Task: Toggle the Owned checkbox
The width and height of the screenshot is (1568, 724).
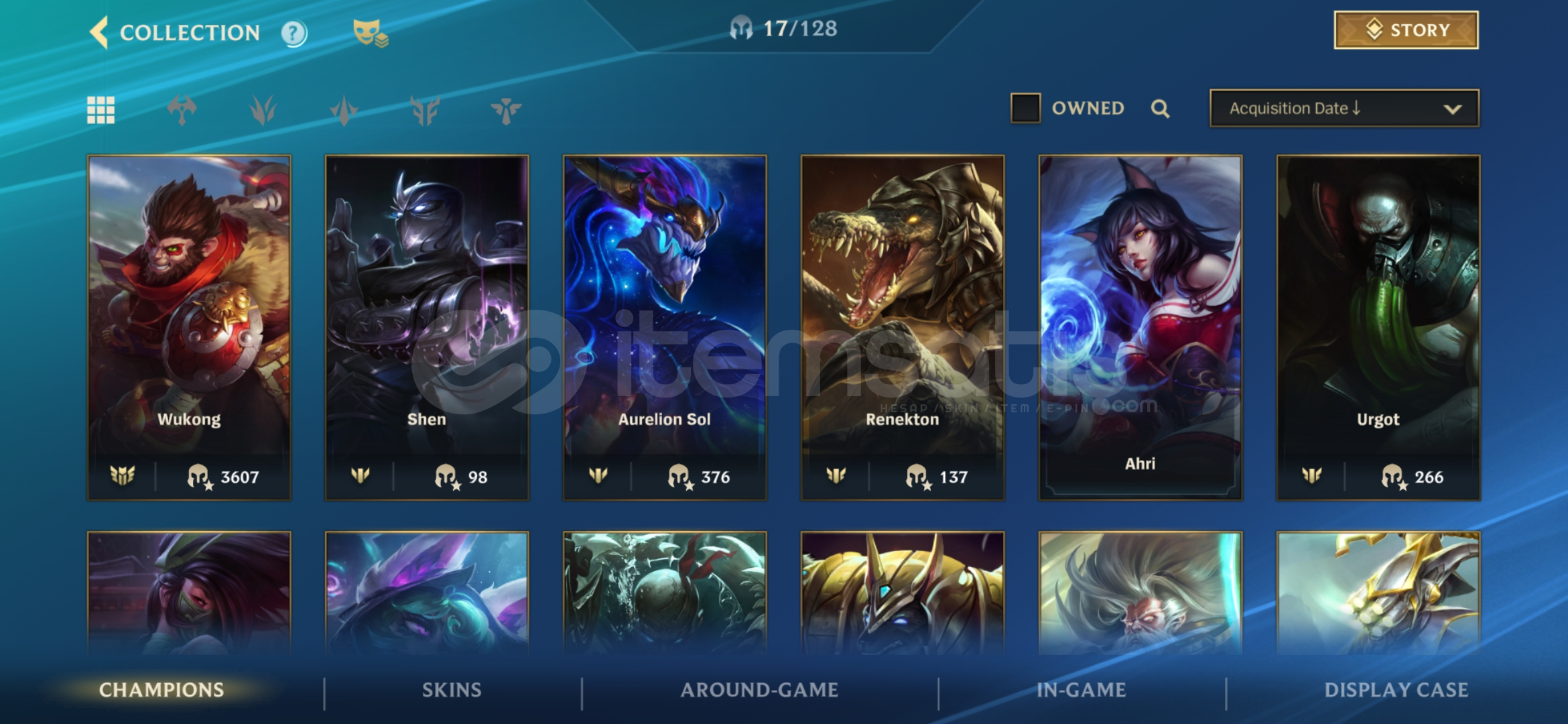Action: coord(1025,108)
